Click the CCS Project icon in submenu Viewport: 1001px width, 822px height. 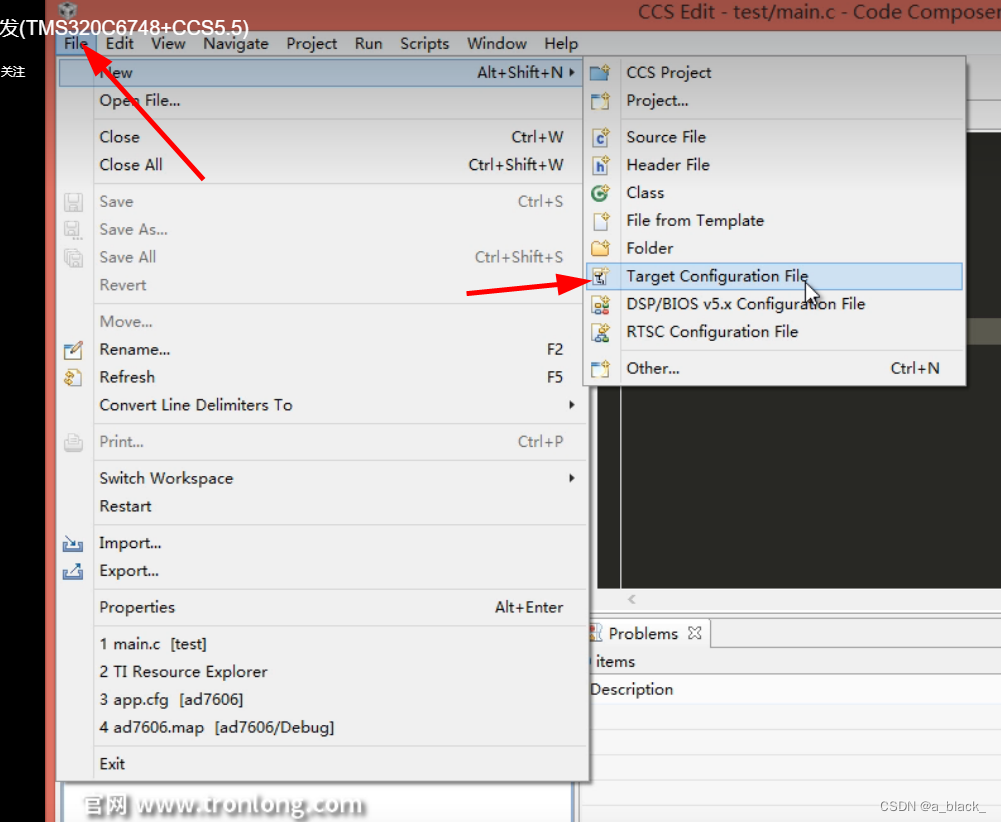click(x=600, y=73)
